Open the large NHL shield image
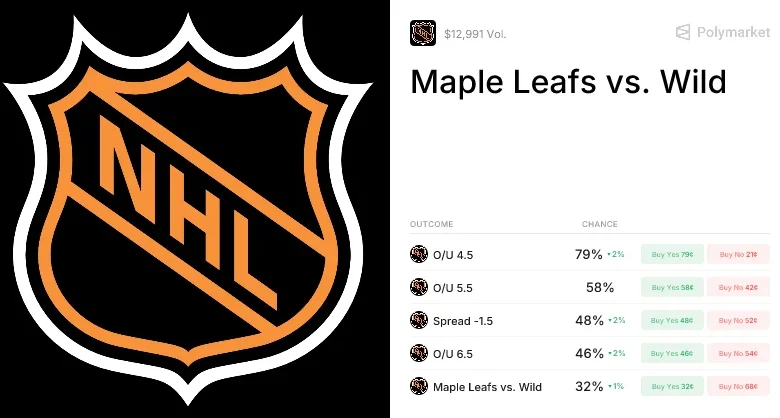780x418 pixels. tap(194, 208)
